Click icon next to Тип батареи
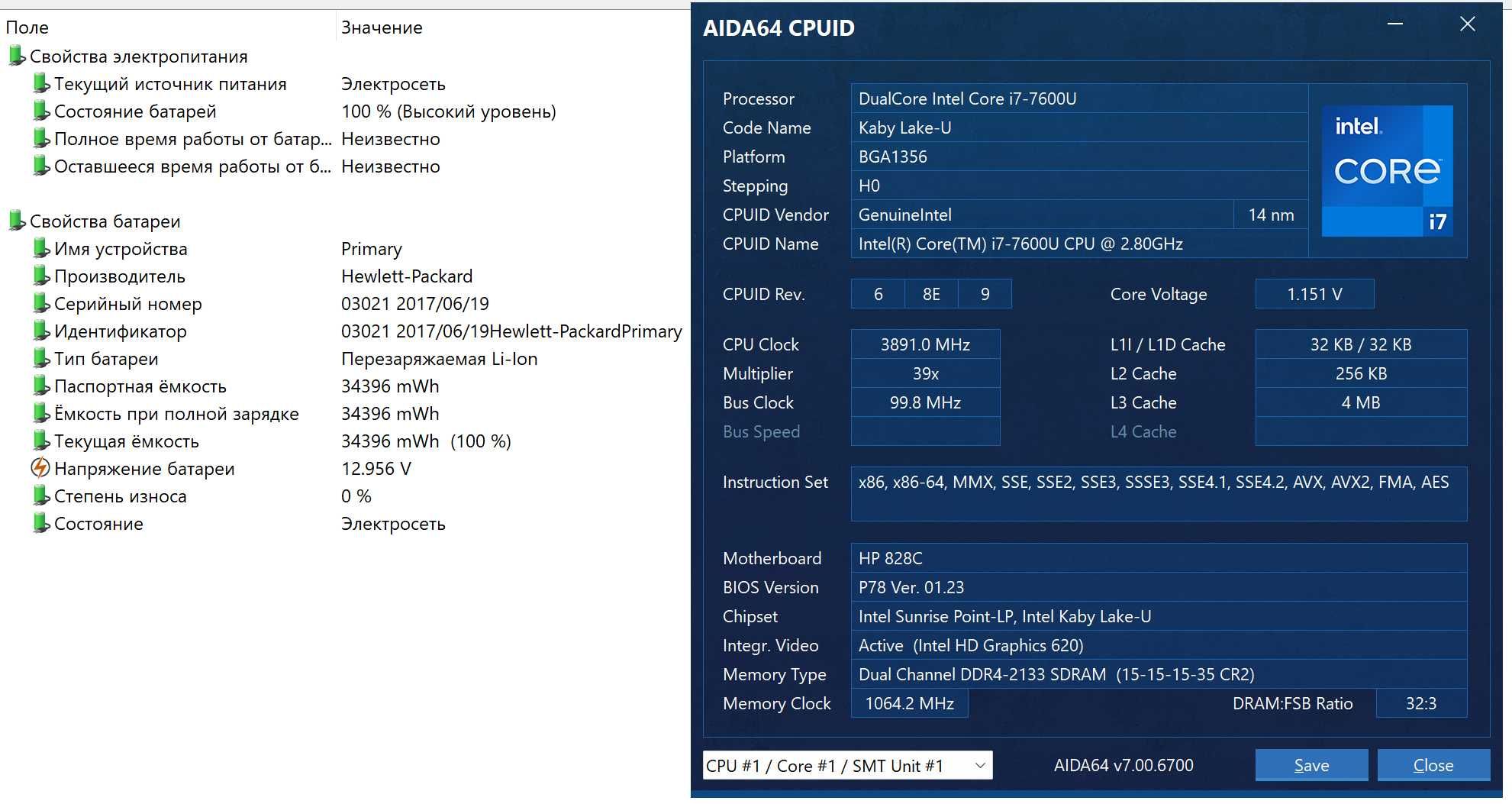This screenshot has width=1512, height=804. (x=41, y=358)
